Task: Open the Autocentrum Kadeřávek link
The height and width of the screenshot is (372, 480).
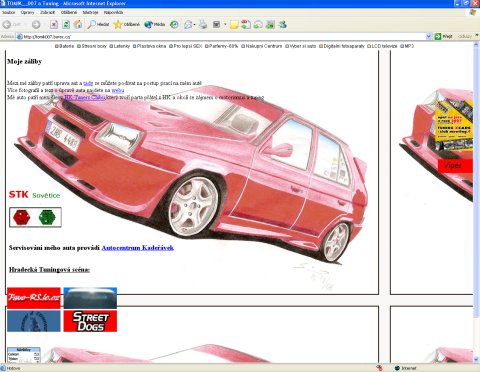Action: point(137,248)
